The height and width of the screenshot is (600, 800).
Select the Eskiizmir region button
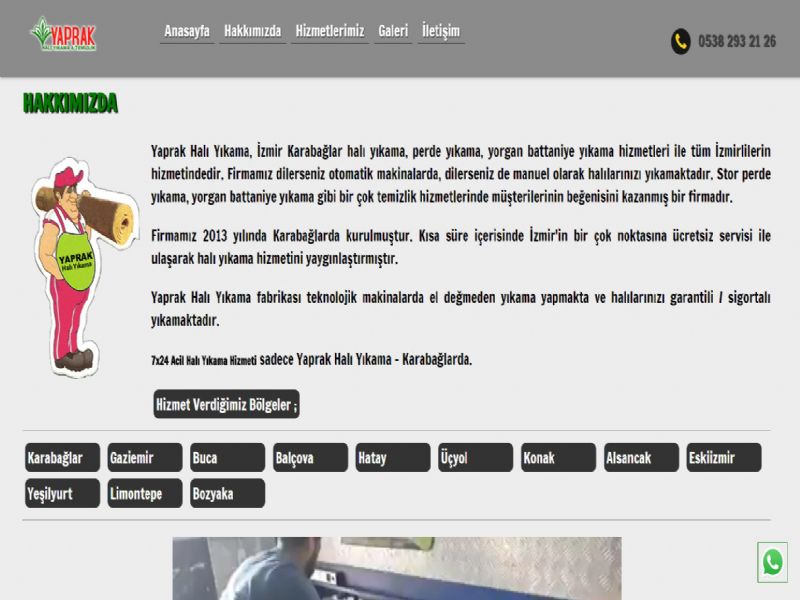click(x=724, y=458)
